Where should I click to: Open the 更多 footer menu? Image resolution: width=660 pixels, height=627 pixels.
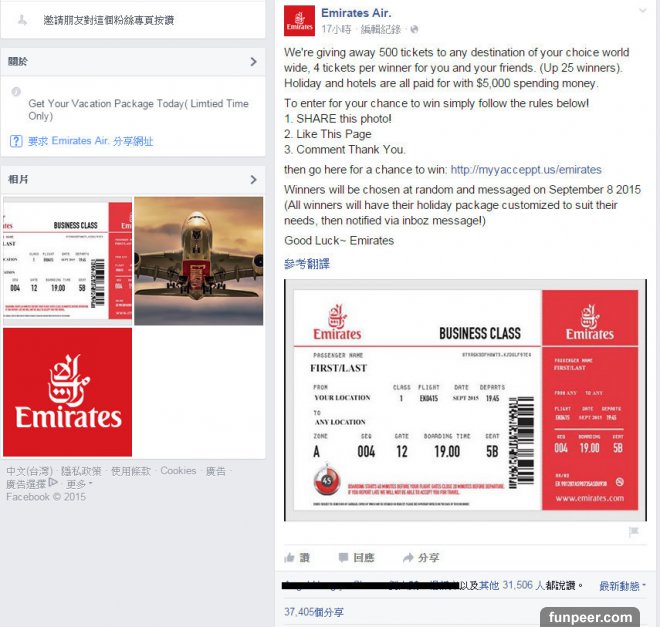pyautogui.click(x=80, y=484)
